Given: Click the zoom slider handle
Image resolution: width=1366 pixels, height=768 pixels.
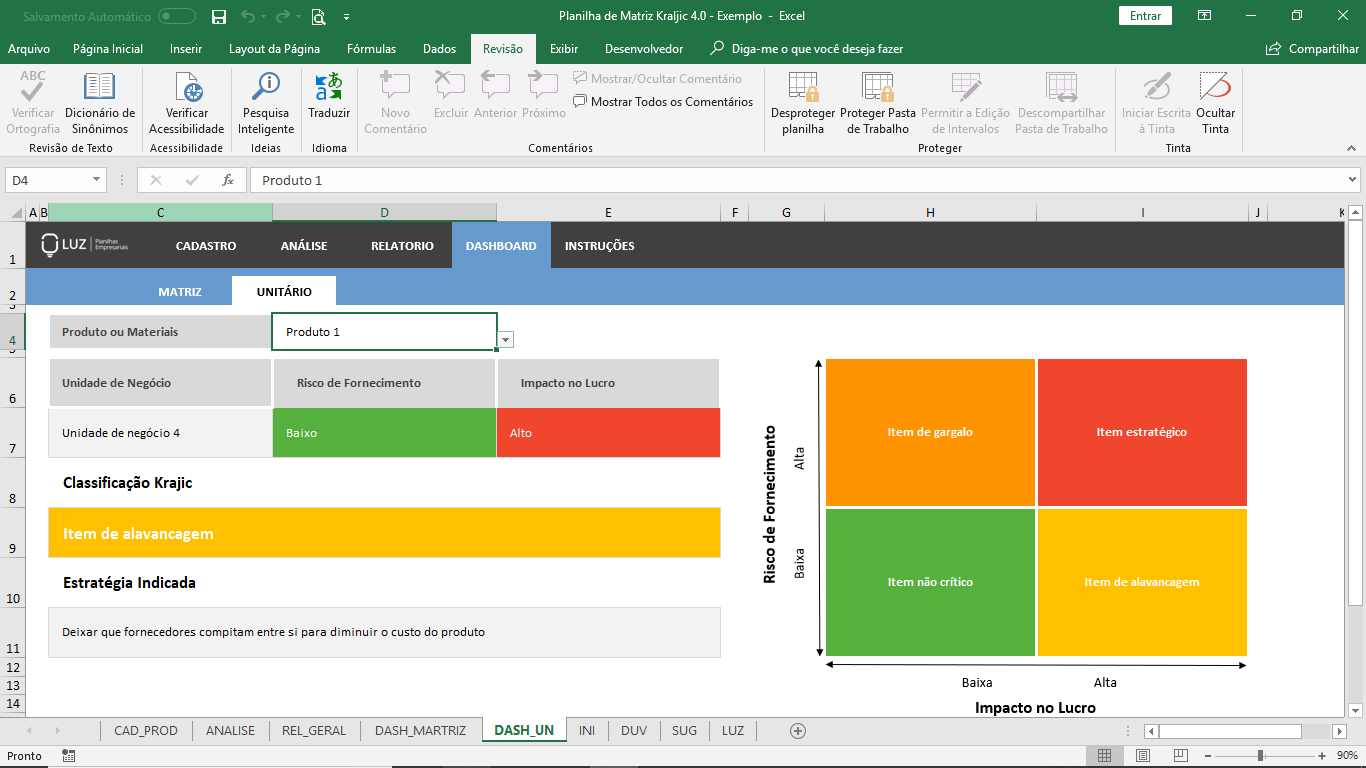Looking at the screenshot, I should (1260, 756).
